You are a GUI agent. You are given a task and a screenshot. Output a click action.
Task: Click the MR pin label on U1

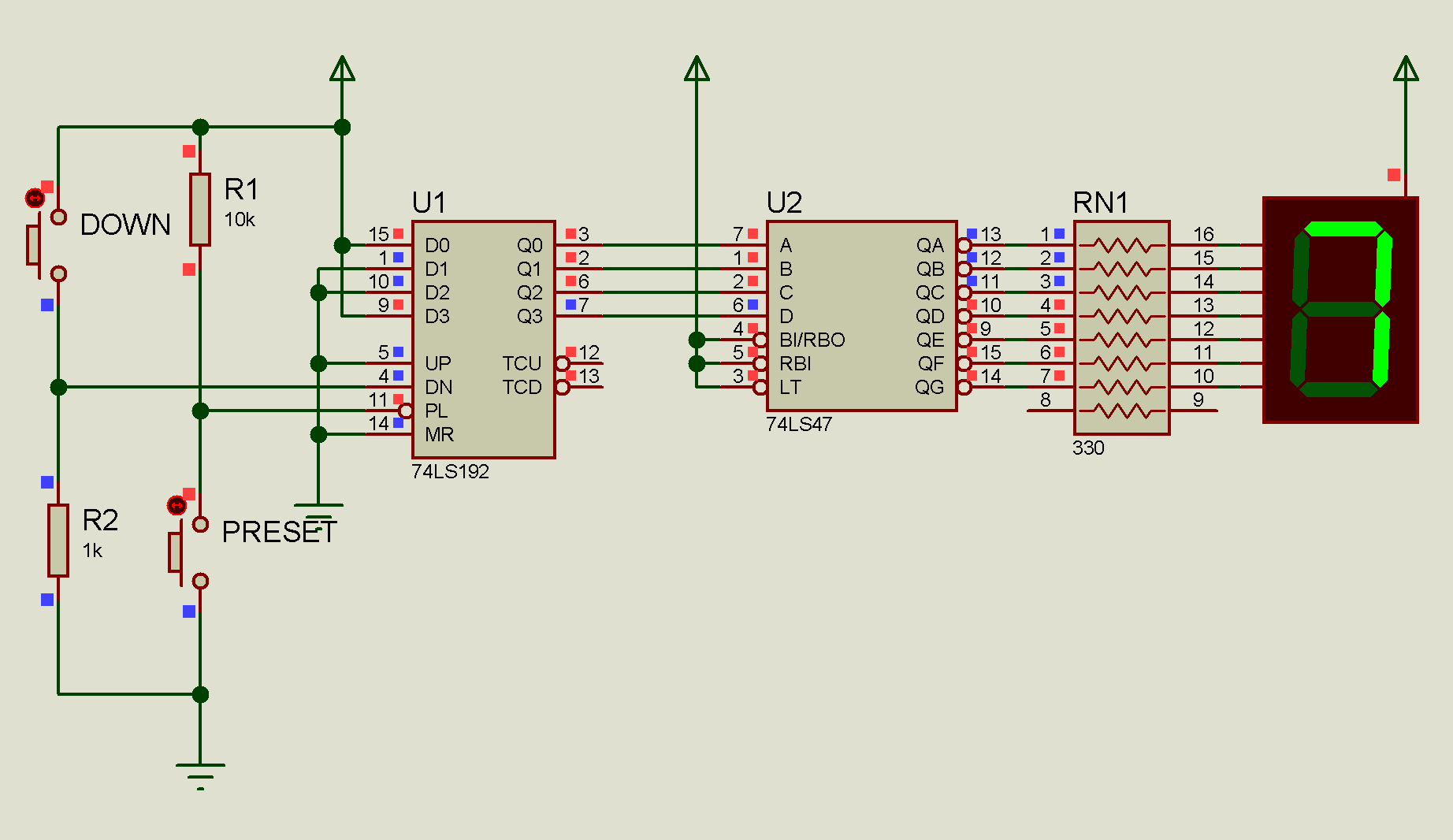tap(439, 434)
